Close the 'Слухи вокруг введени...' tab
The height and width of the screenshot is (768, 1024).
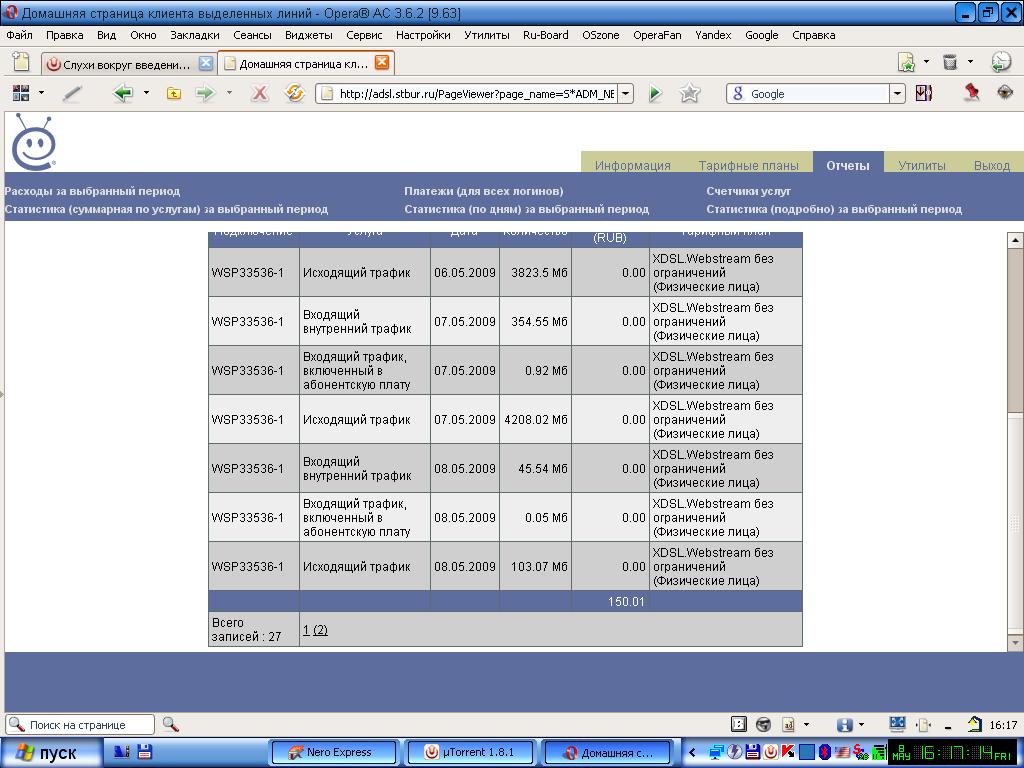[x=206, y=63]
